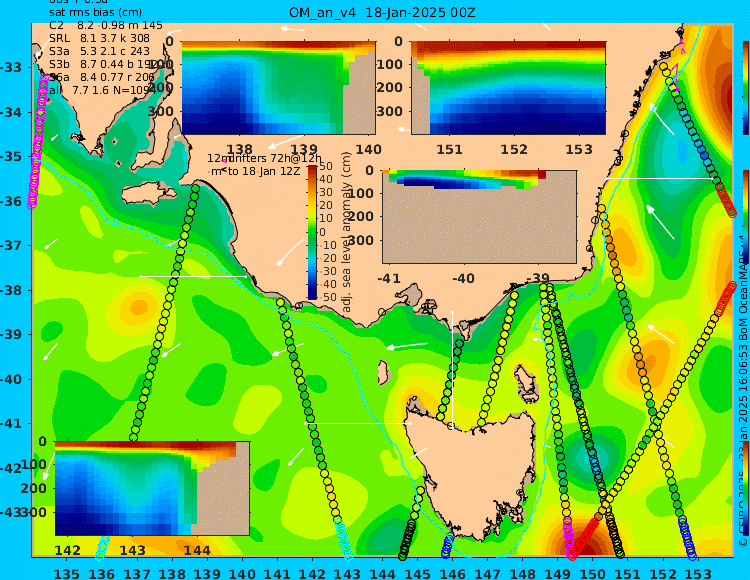Click the 0 tick label on the anomaly colorbar
The image size is (750, 580).
(x=322, y=232)
